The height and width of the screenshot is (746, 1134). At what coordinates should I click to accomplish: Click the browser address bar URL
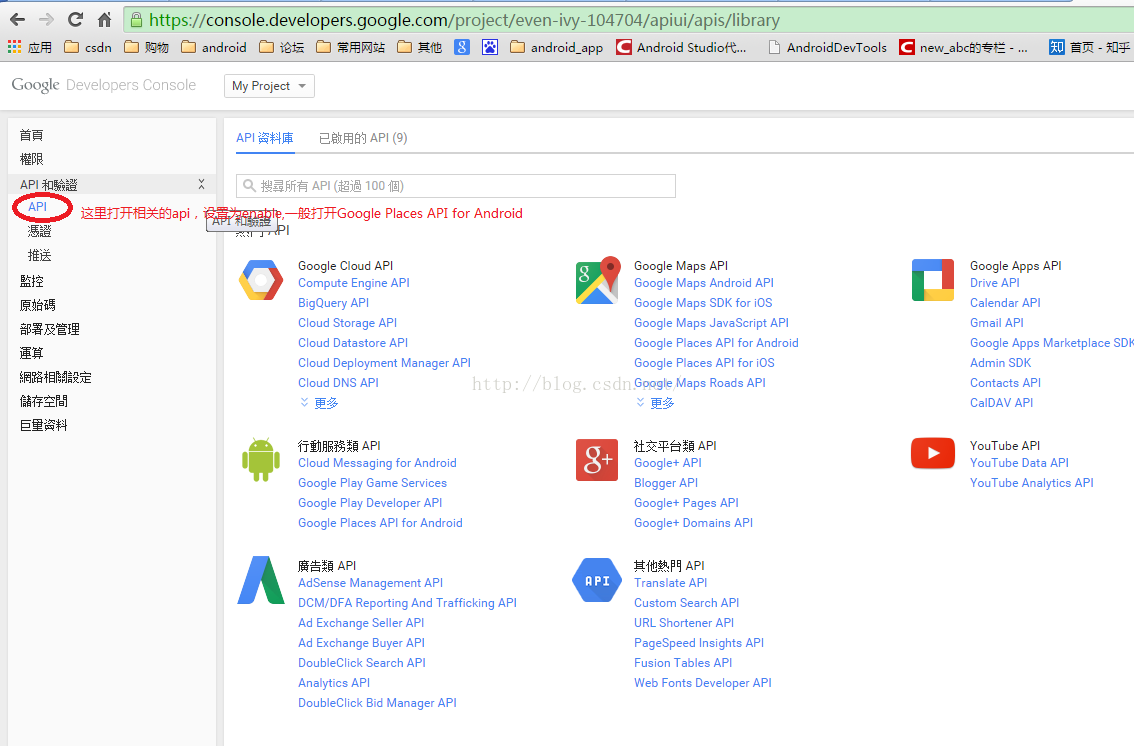pyautogui.click(x=464, y=20)
